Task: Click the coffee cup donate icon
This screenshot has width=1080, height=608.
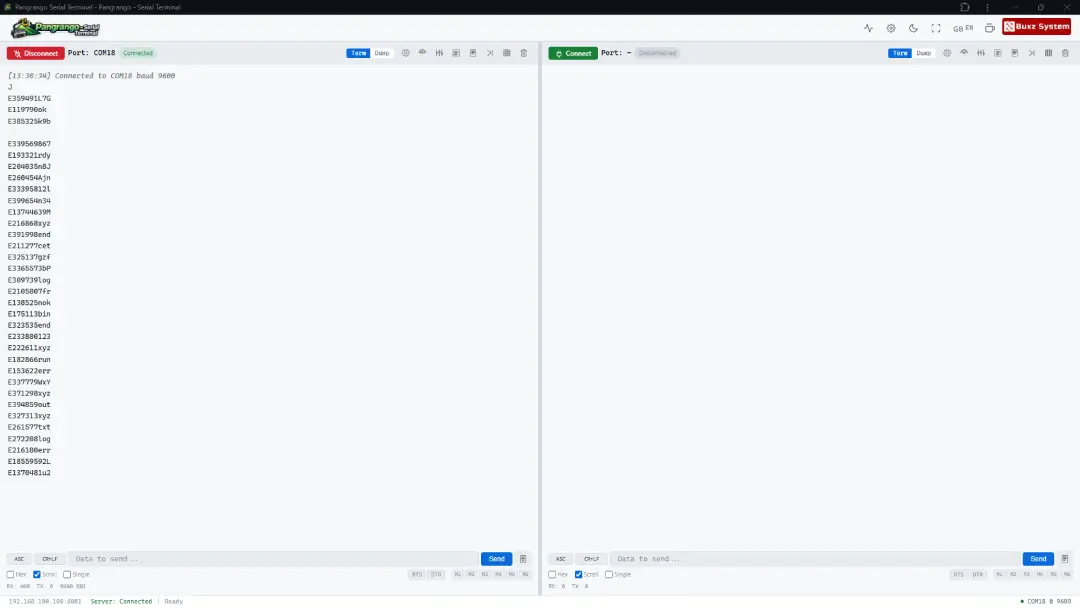Action: [x=990, y=28]
